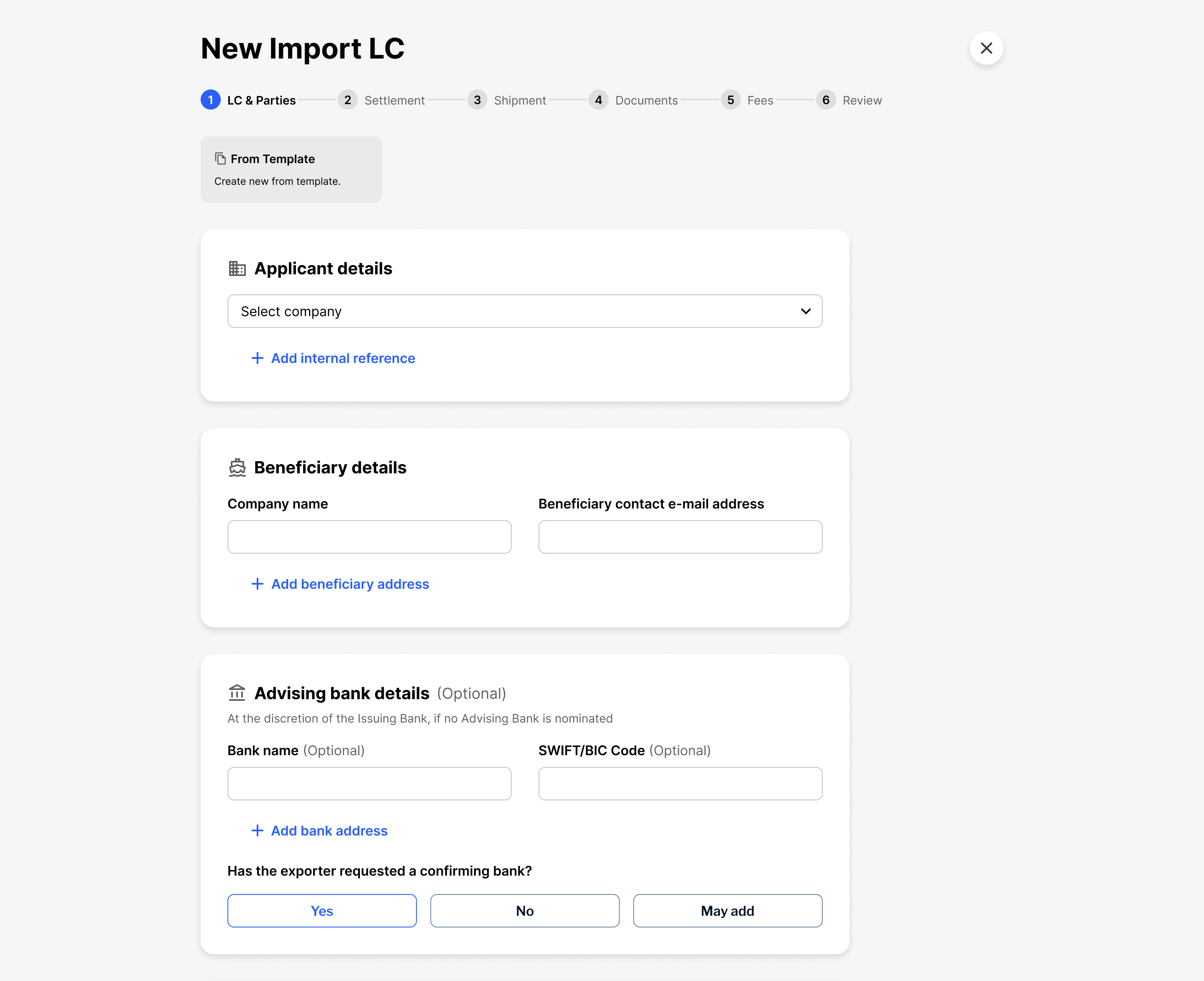The image size is (1204, 981).
Task: Click the SWIFT/BIC Code label
Action: pos(592,751)
